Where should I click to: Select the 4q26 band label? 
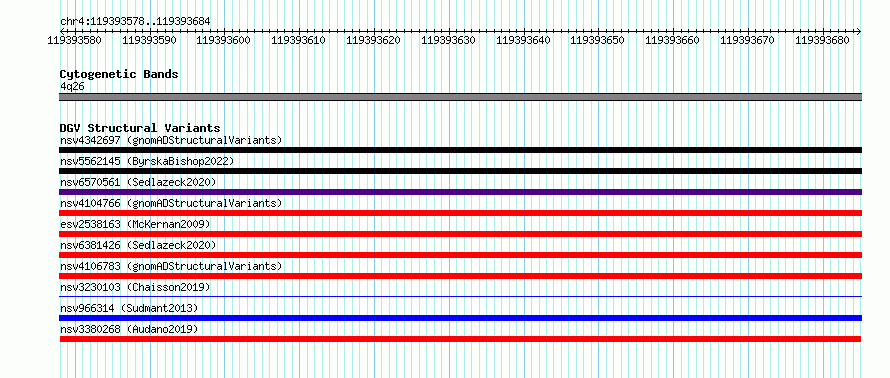(72, 87)
